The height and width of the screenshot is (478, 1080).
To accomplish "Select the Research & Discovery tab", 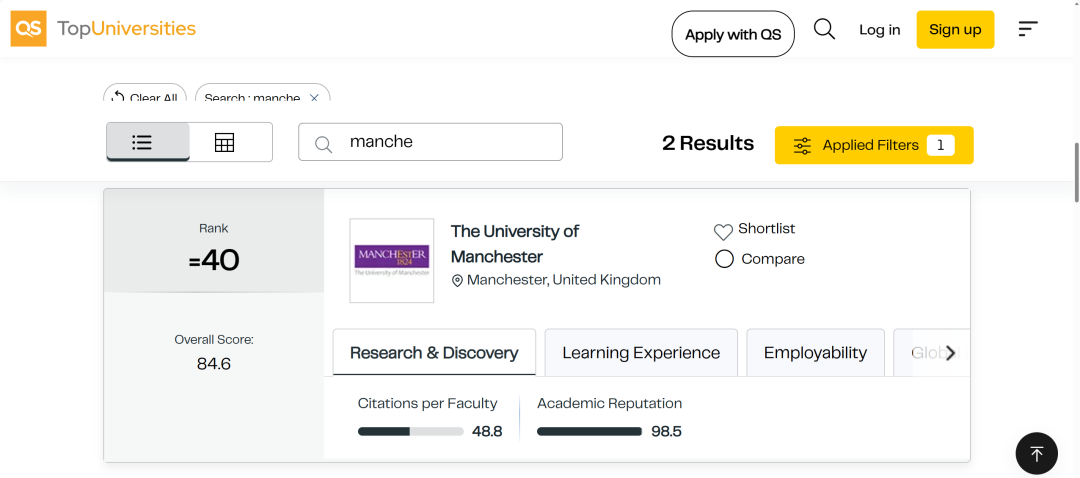I will [434, 353].
